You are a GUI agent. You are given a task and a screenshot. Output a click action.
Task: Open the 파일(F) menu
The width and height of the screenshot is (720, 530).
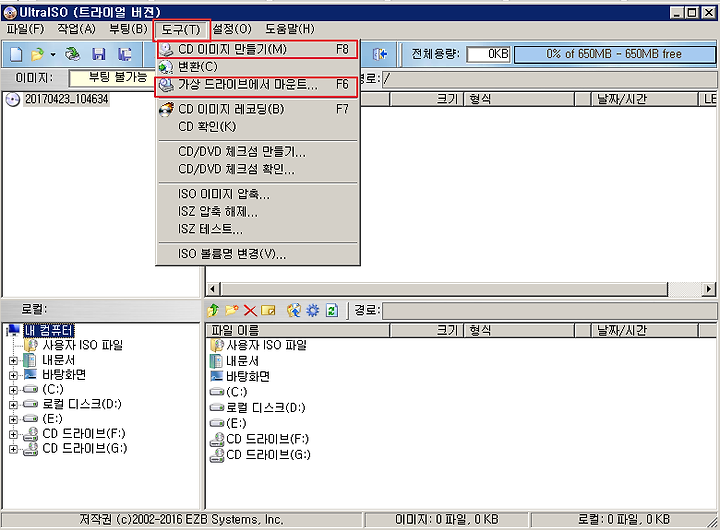(25, 29)
